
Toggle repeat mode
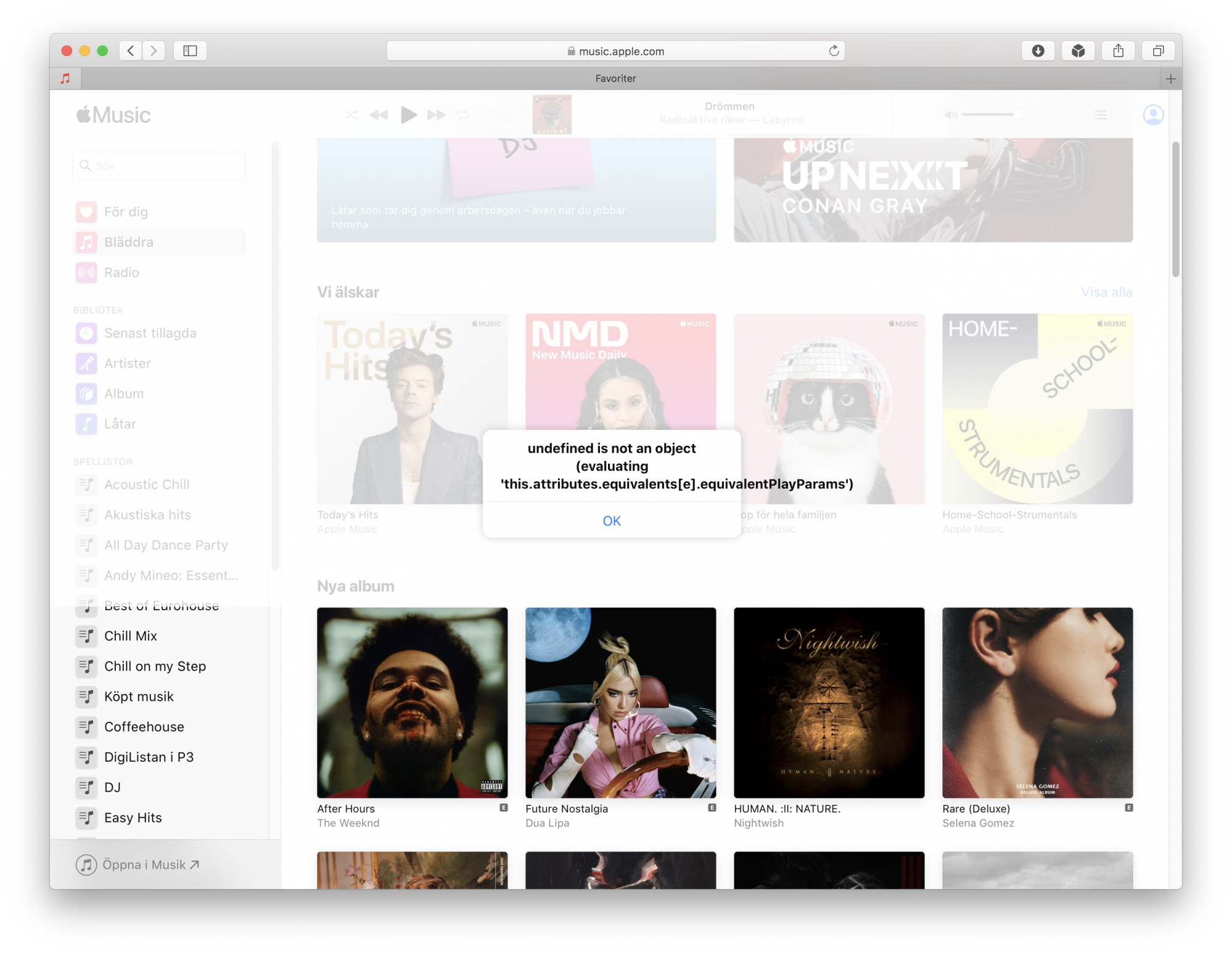click(463, 115)
